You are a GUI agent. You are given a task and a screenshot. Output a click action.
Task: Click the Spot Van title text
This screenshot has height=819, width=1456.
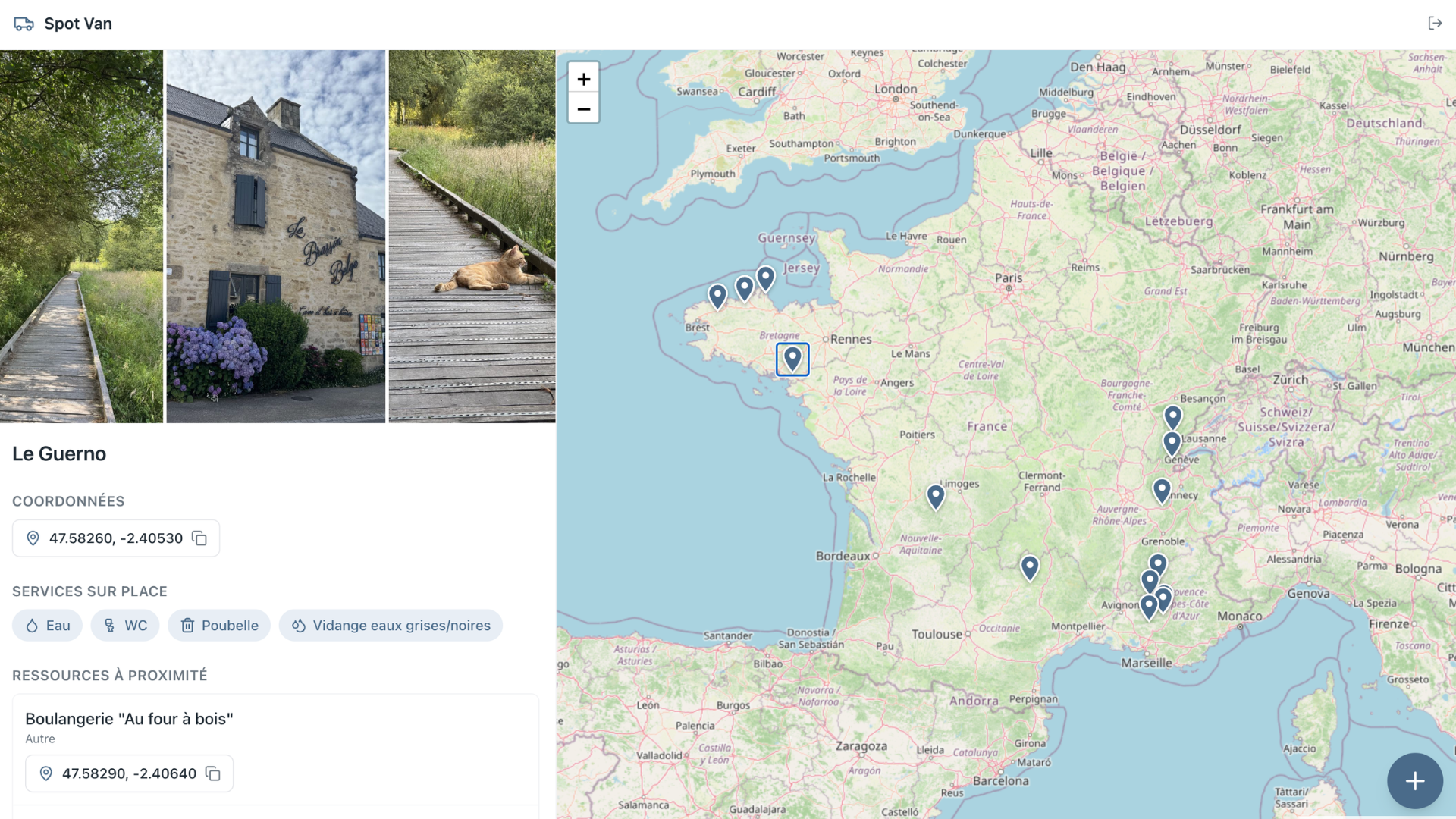78,24
